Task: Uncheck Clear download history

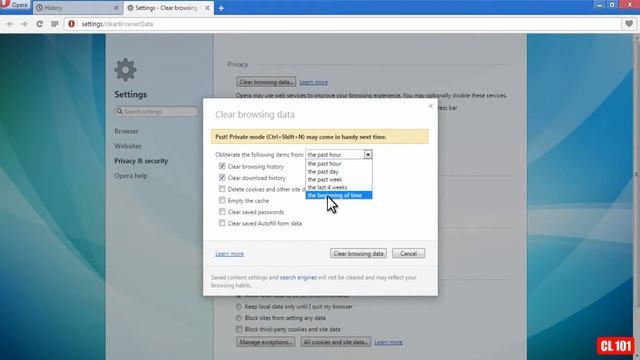Action: coord(222,178)
